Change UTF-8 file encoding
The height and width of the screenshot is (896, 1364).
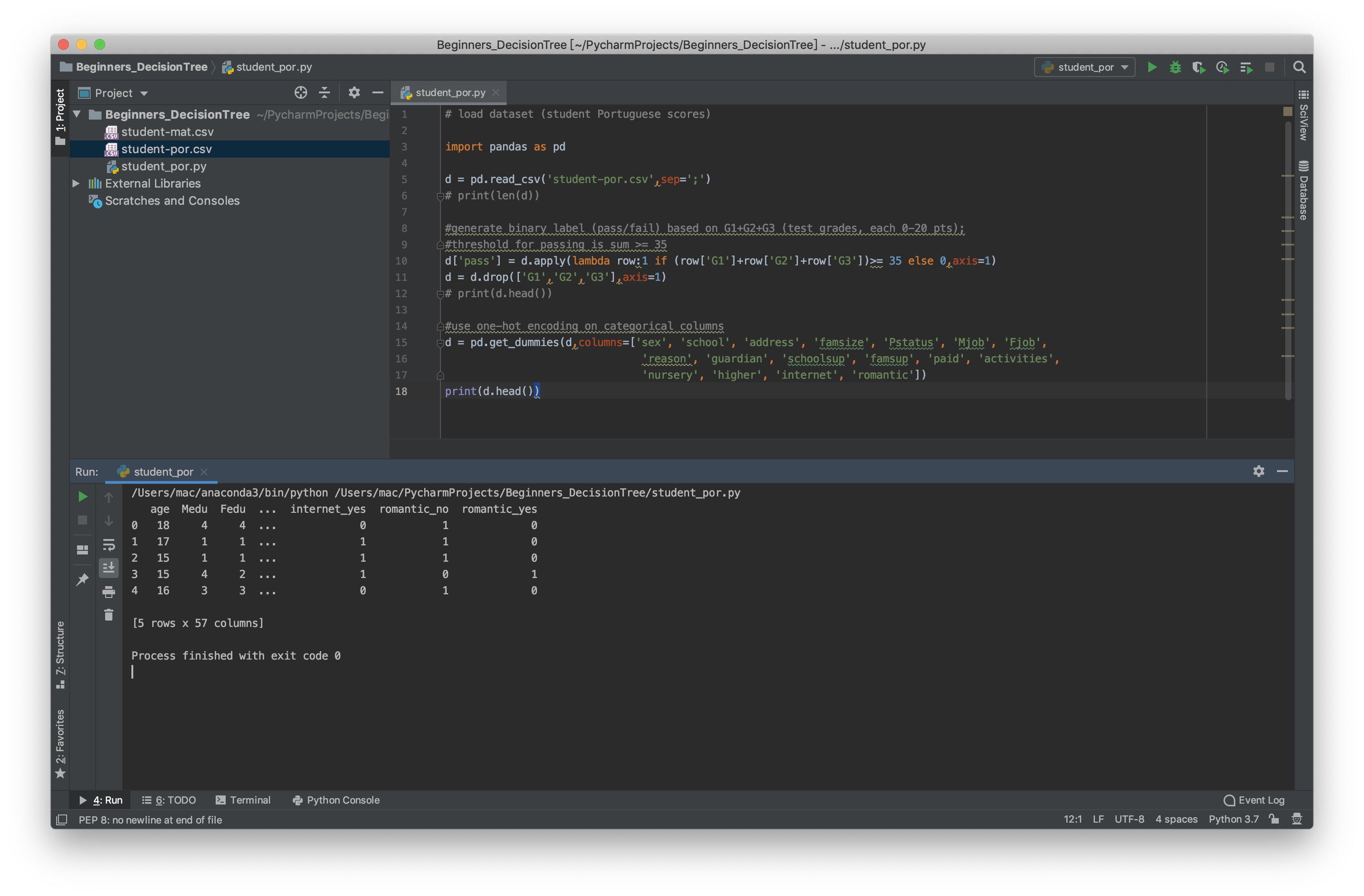(x=1129, y=819)
